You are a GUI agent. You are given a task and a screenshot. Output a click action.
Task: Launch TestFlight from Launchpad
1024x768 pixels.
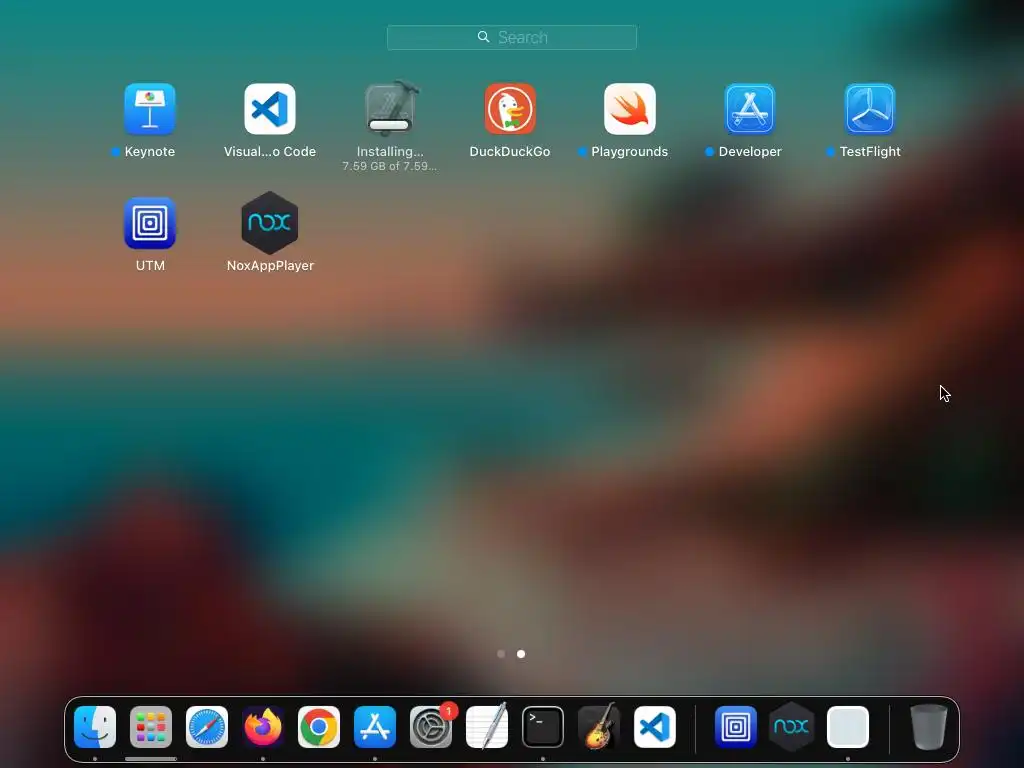tap(870, 109)
